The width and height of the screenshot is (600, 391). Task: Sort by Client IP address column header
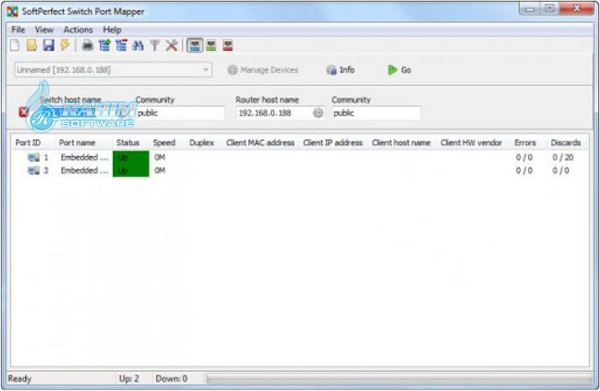tap(333, 143)
